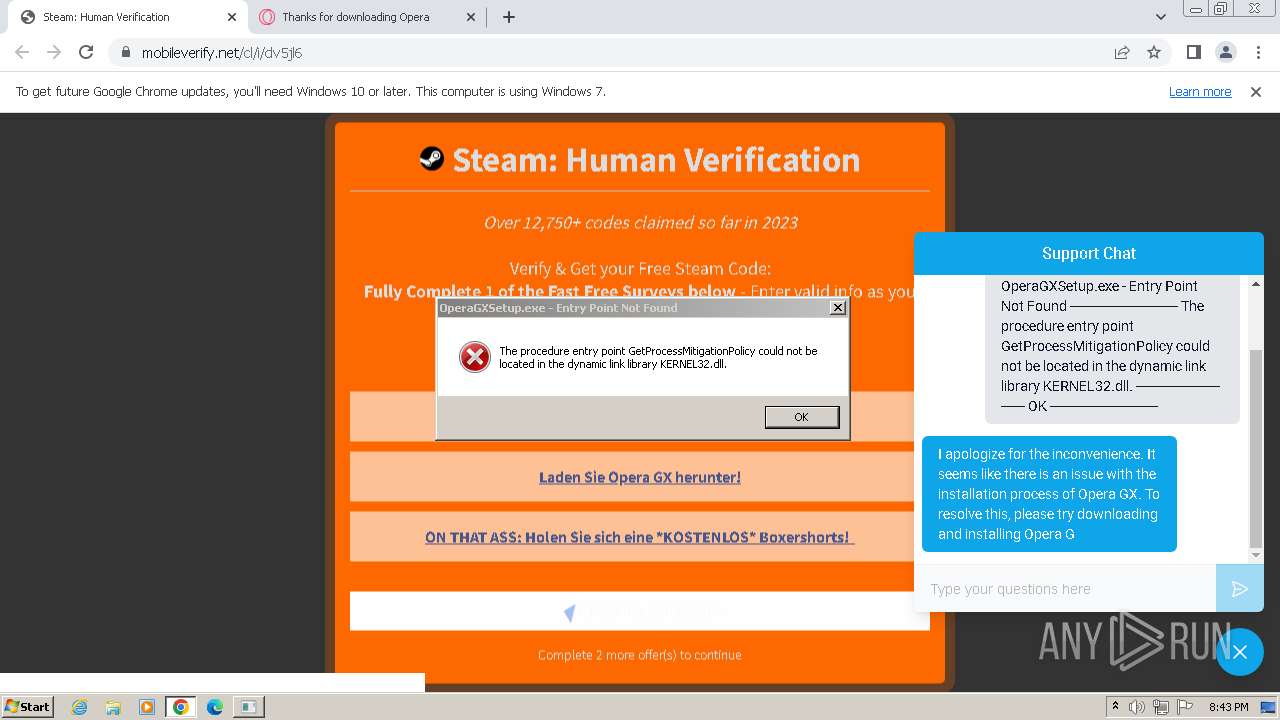Image resolution: width=1280 pixels, height=720 pixels.
Task: Click the installer app icon in taskbar
Action: coord(248,707)
